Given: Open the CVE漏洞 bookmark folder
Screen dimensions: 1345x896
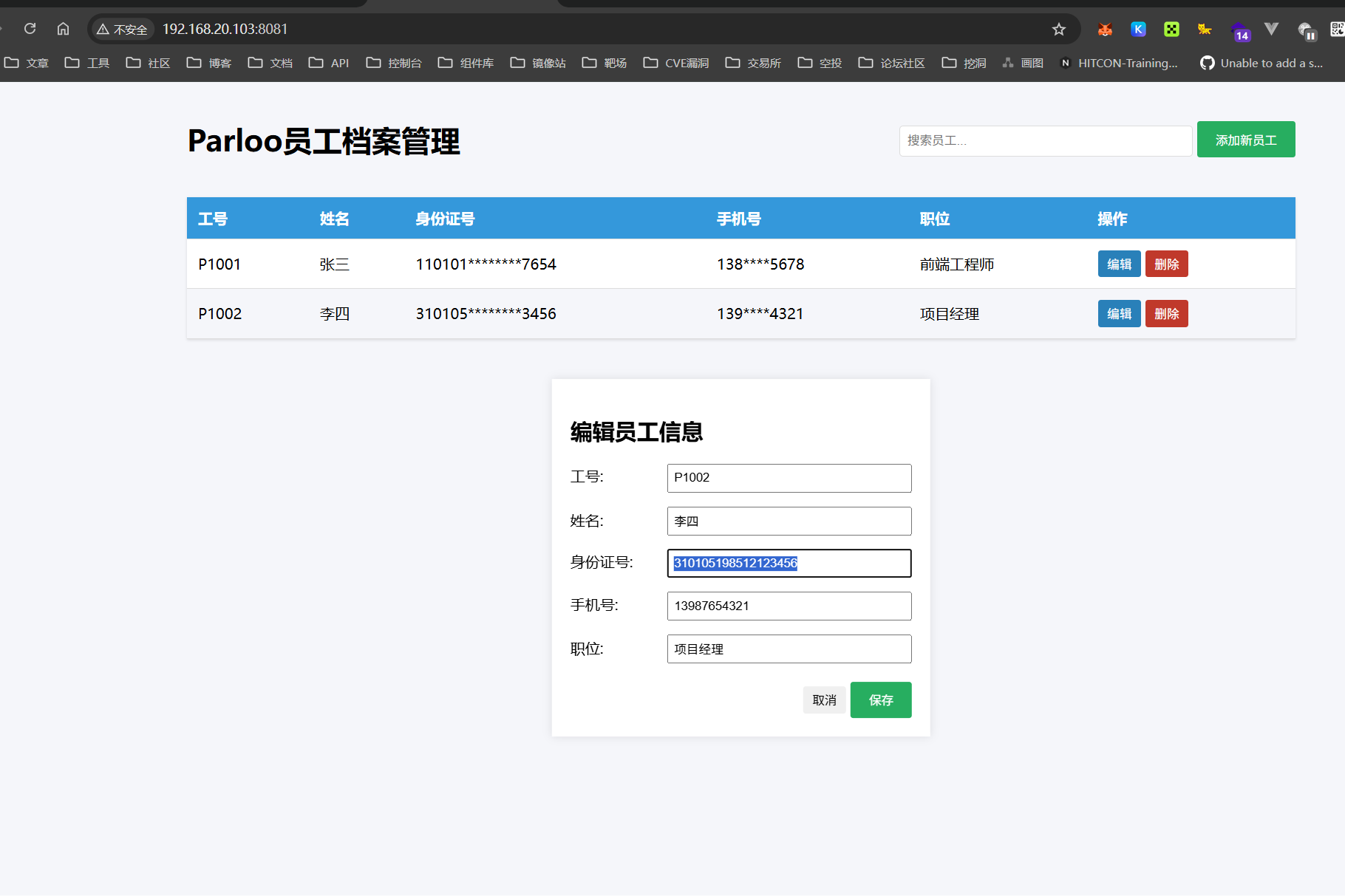Looking at the screenshot, I should coord(676,63).
